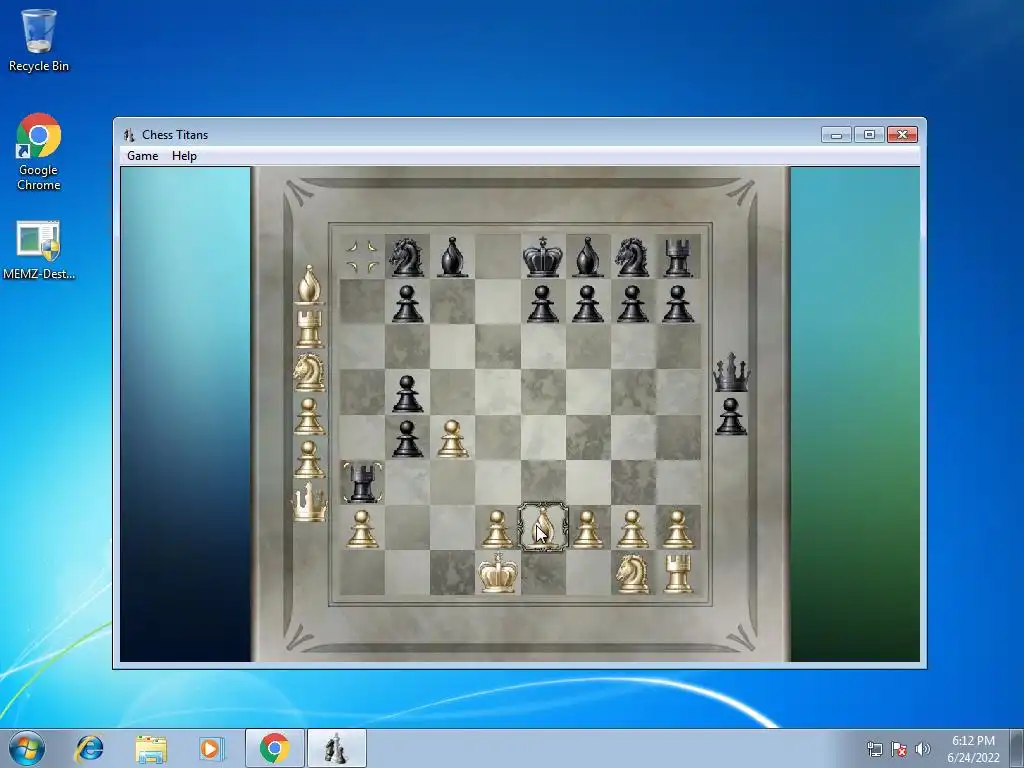Click the black knight beside the highlighted top-left square
The height and width of the screenshot is (768, 1024).
point(406,257)
